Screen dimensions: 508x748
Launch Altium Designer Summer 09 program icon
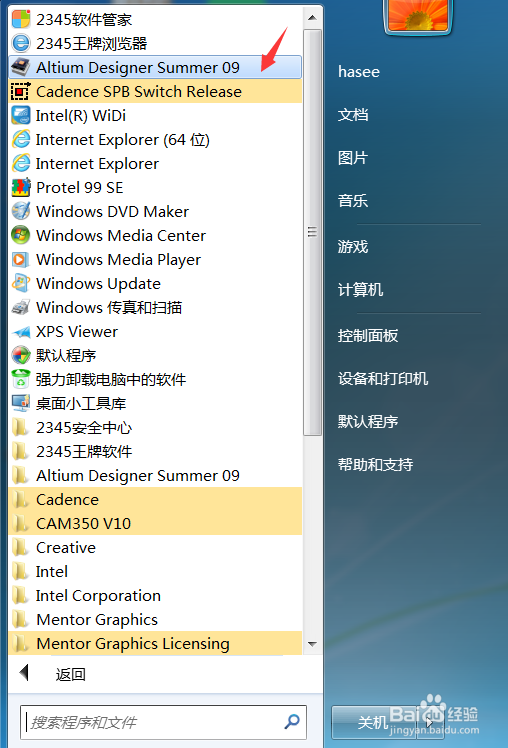(21, 67)
